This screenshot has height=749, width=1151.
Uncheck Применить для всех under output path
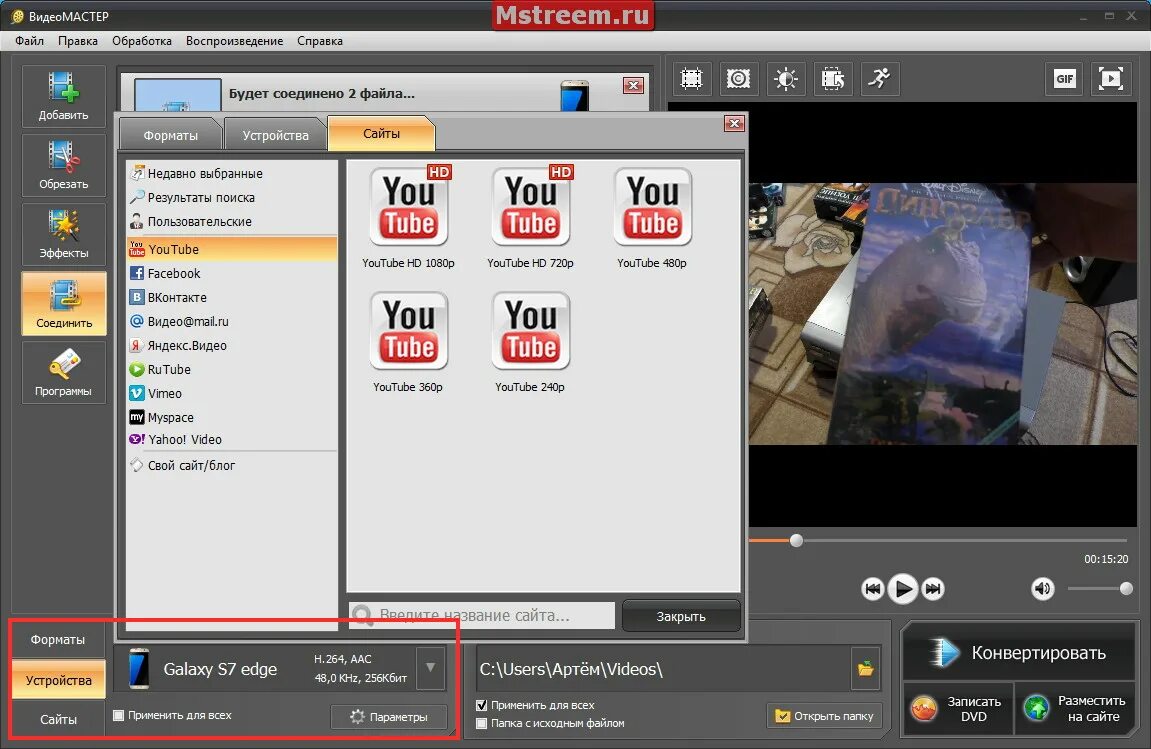tap(482, 705)
